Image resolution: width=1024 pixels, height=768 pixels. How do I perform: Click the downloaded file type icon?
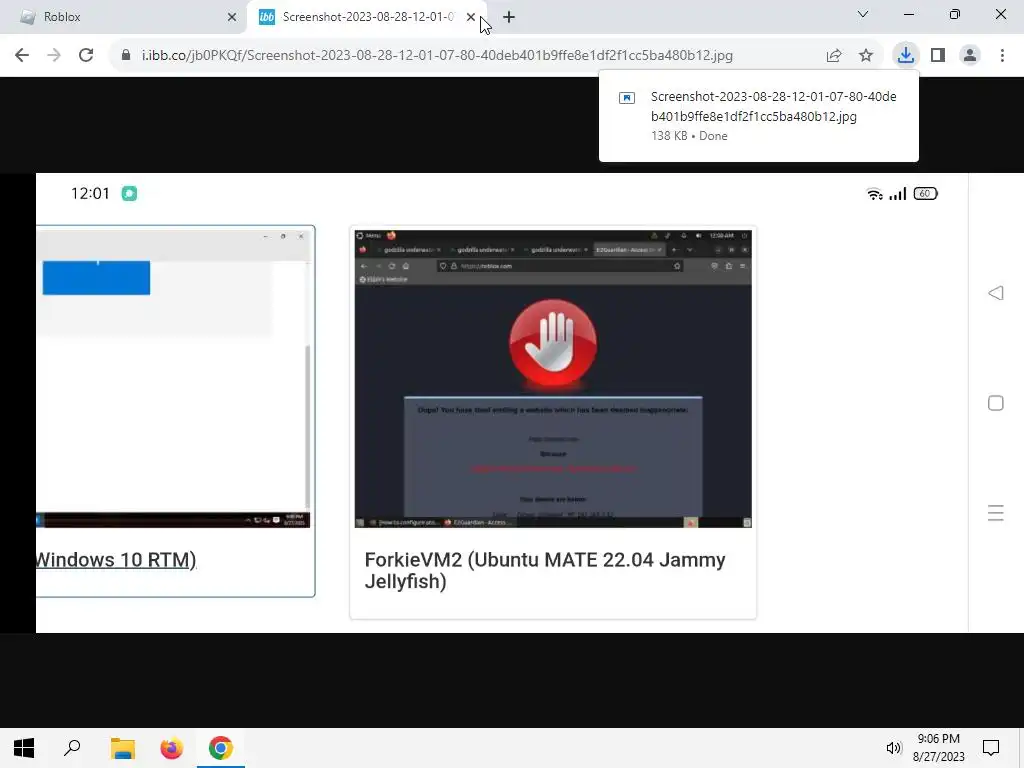[627, 98]
